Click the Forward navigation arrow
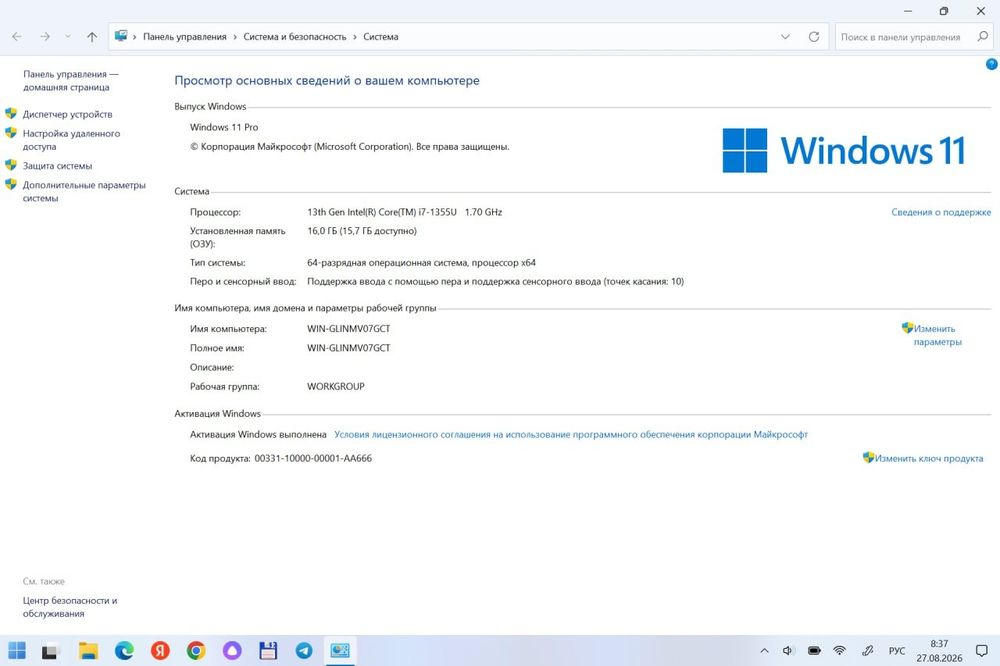 click(45, 37)
